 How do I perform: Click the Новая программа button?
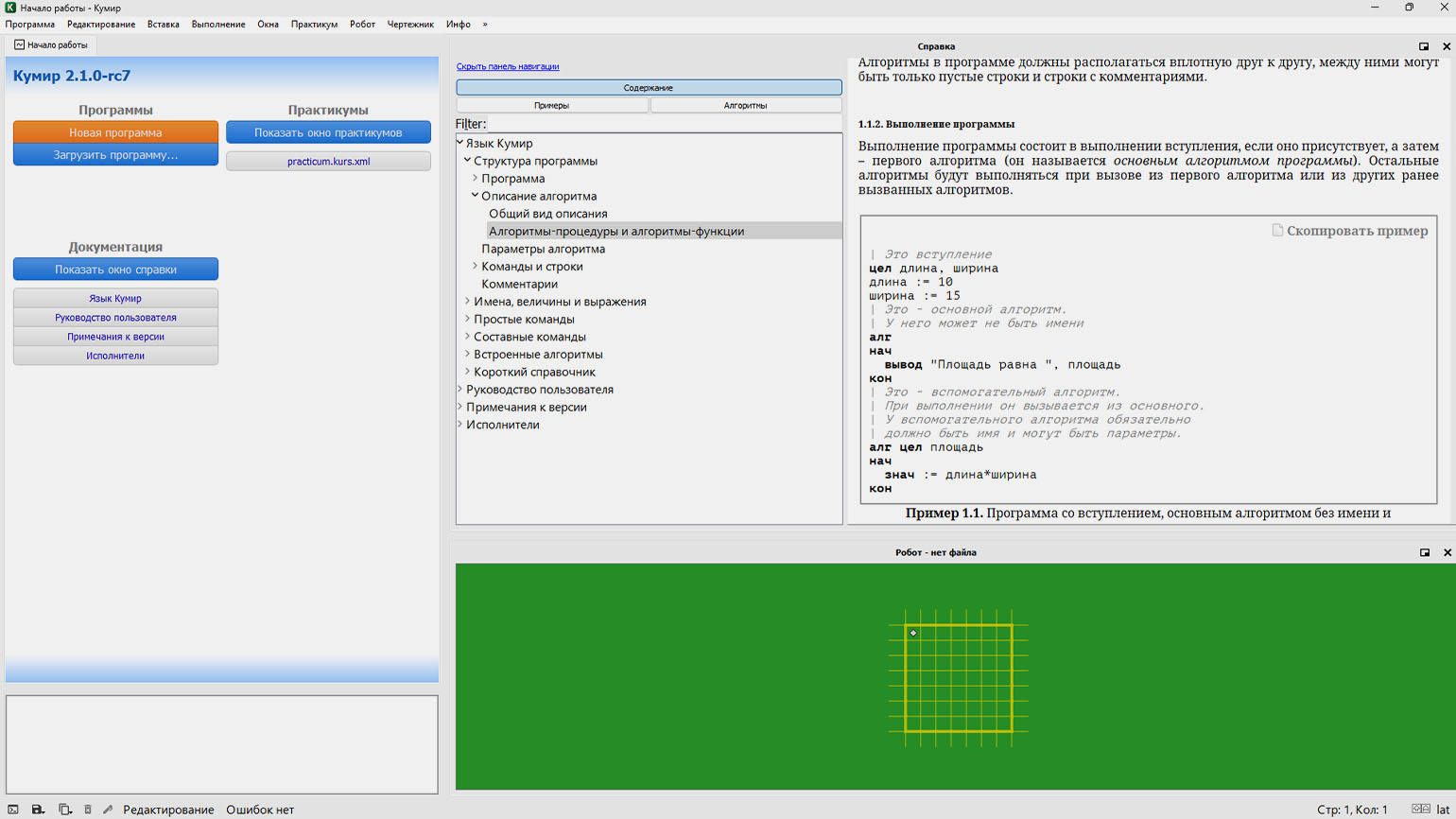[x=115, y=132]
